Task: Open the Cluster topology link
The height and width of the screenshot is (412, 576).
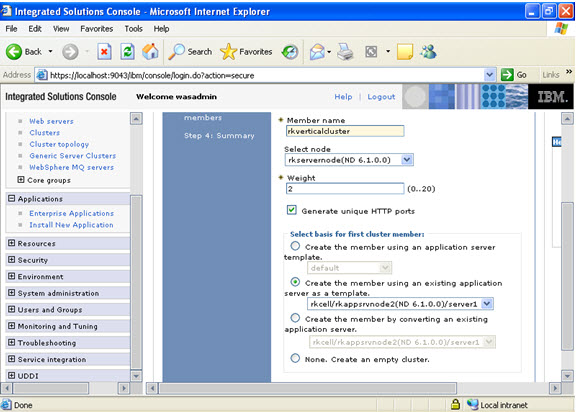Action: coord(59,144)
